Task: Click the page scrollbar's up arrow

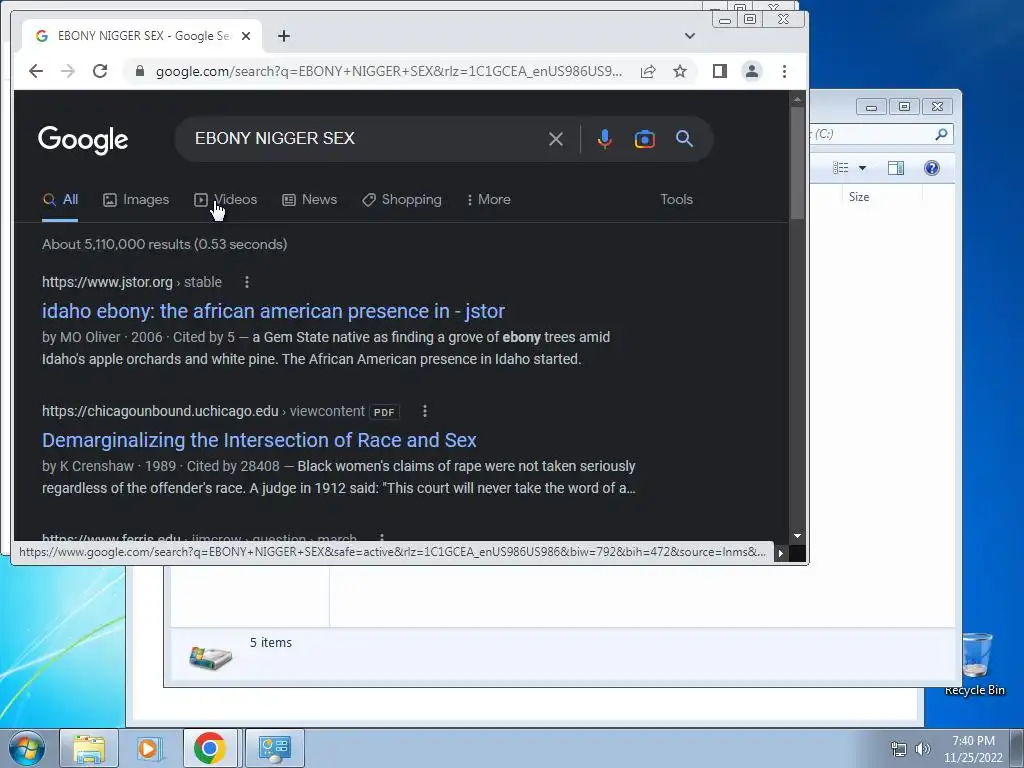Action: point(797,99)
